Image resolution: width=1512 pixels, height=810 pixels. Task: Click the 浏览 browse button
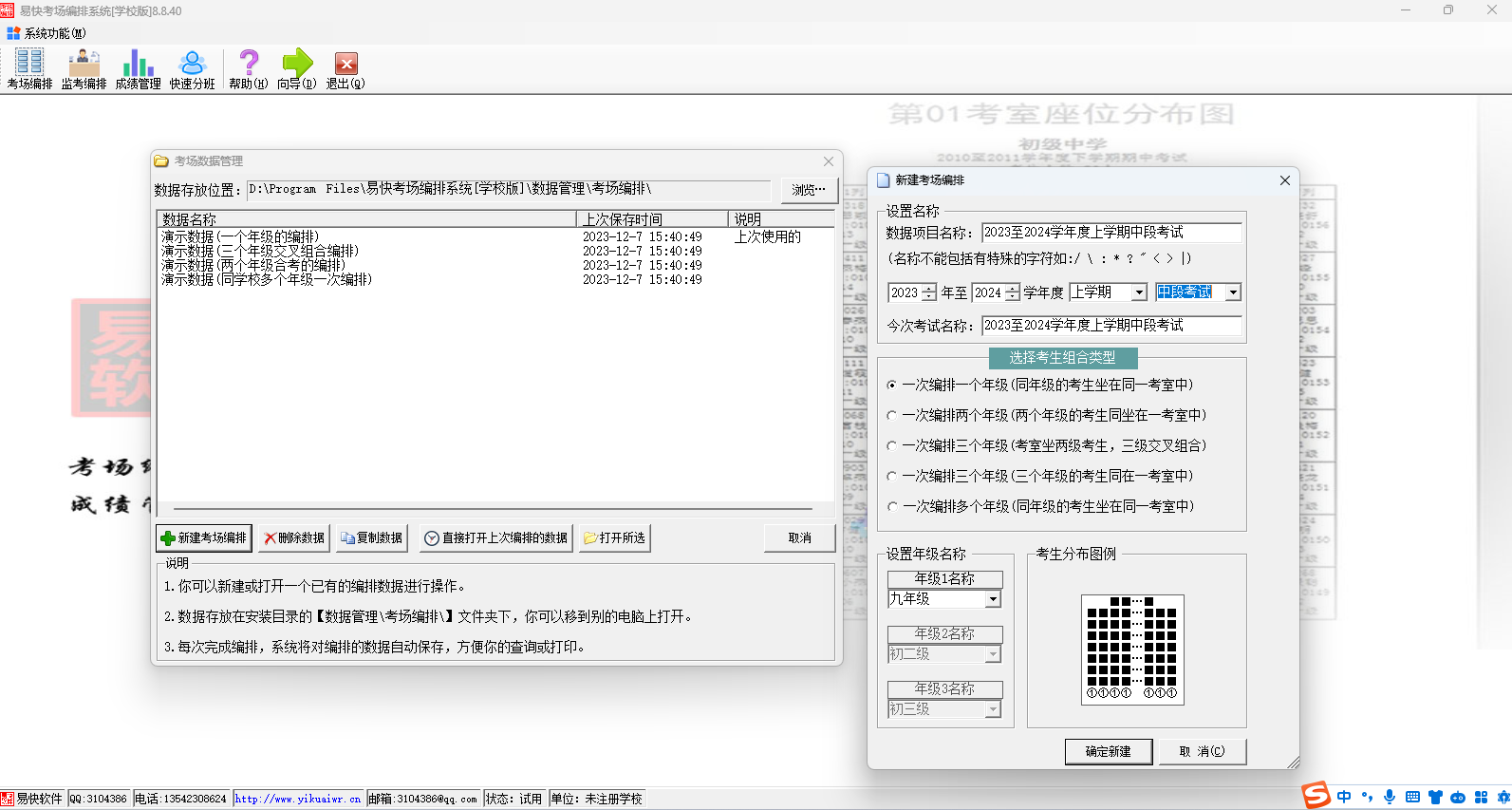coord(810,190)
